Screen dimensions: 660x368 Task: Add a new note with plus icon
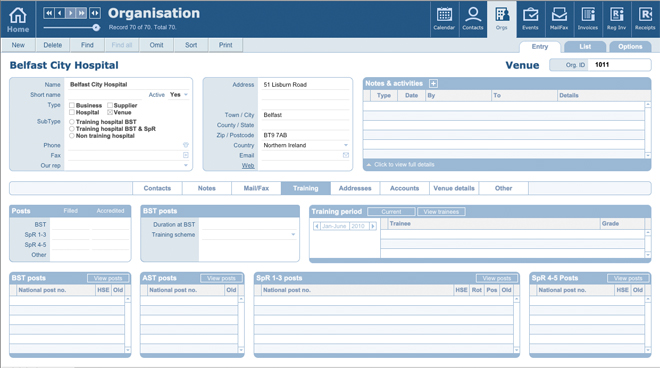[433, 83]
